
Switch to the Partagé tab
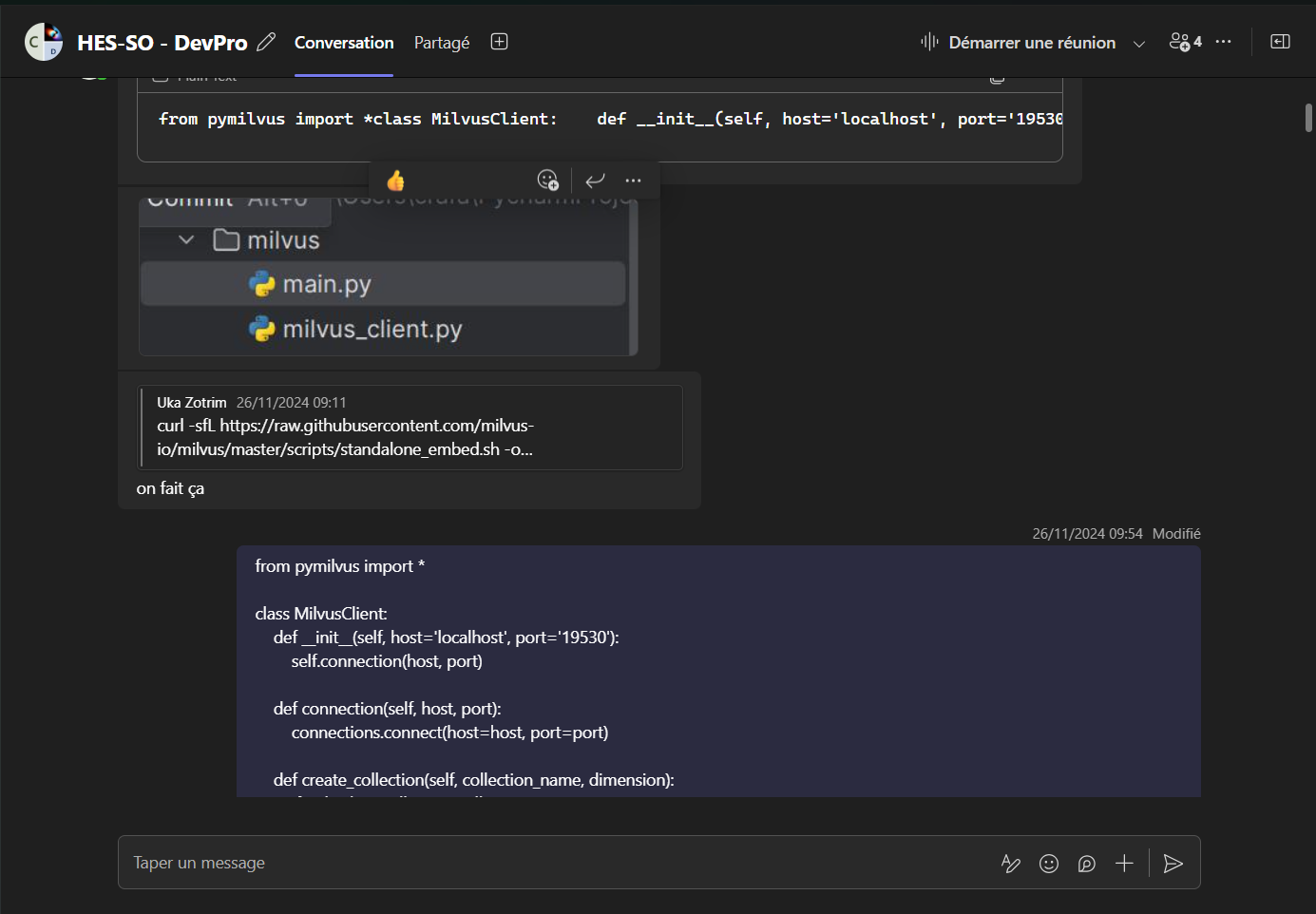click(x=442, y=43)
